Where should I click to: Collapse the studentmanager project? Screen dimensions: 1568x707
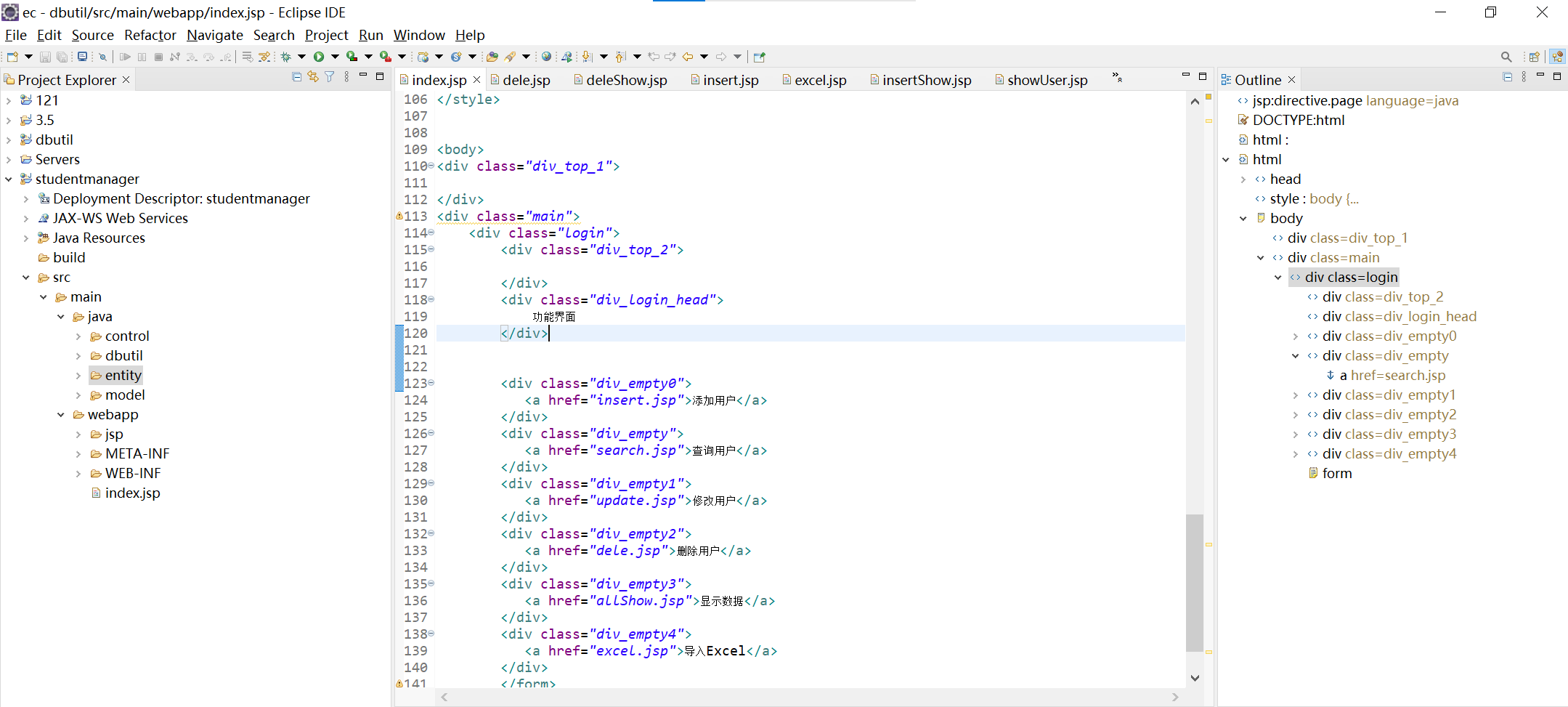coord(9,179)
